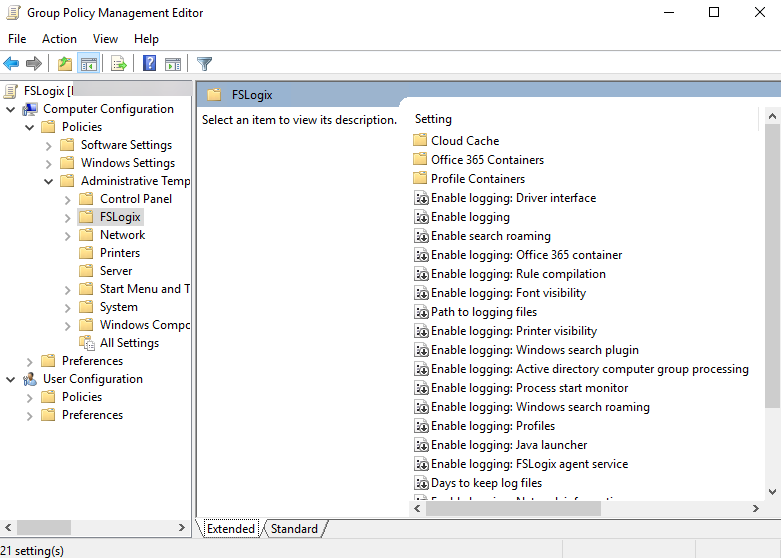Switch to the Extended tab

231,529
